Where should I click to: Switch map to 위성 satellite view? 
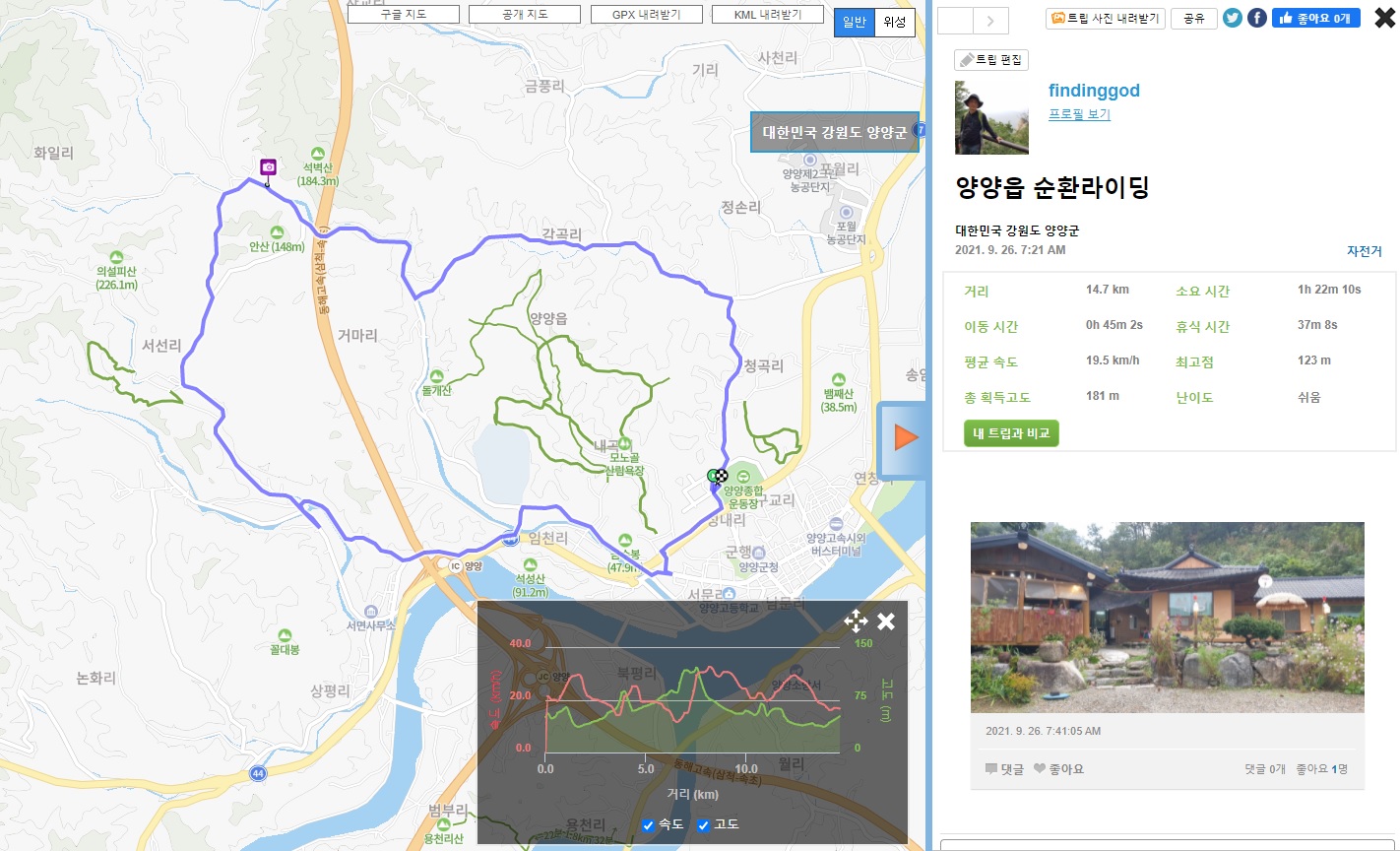pos(894,23)
